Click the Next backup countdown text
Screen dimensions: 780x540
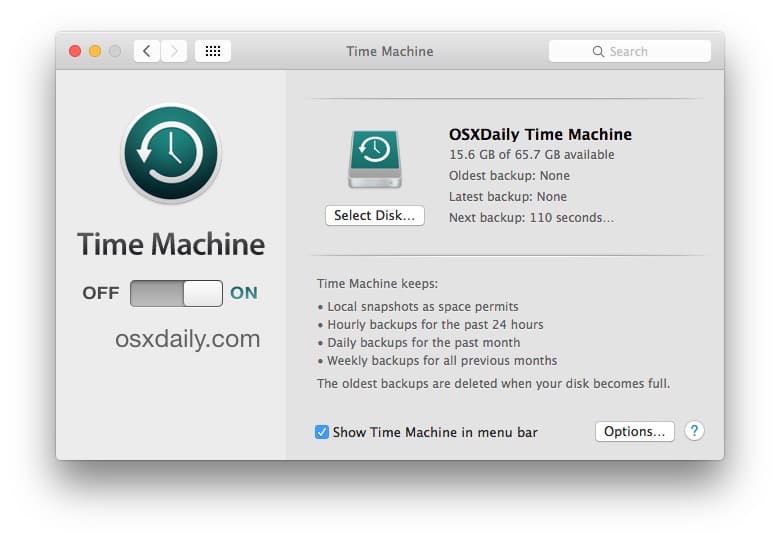pos(531,218)
